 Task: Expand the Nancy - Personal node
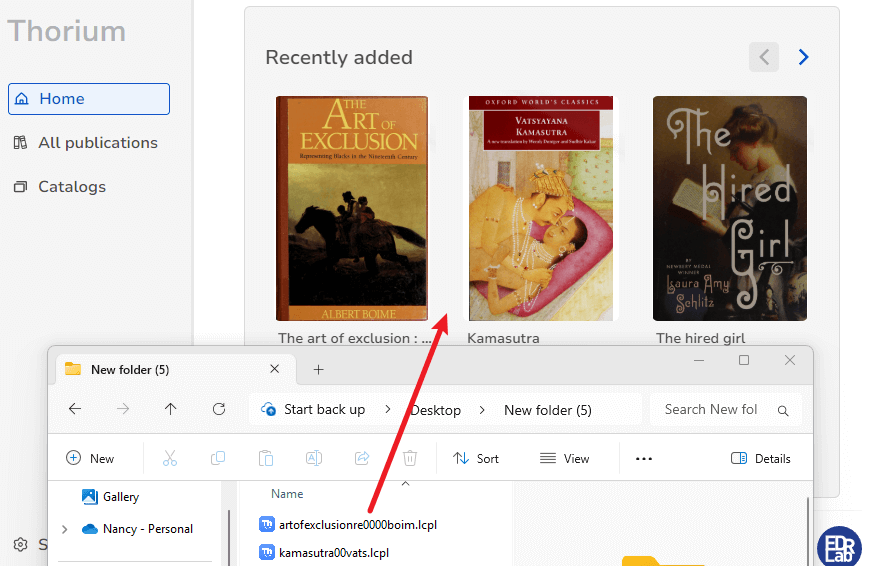click(64, 529)
